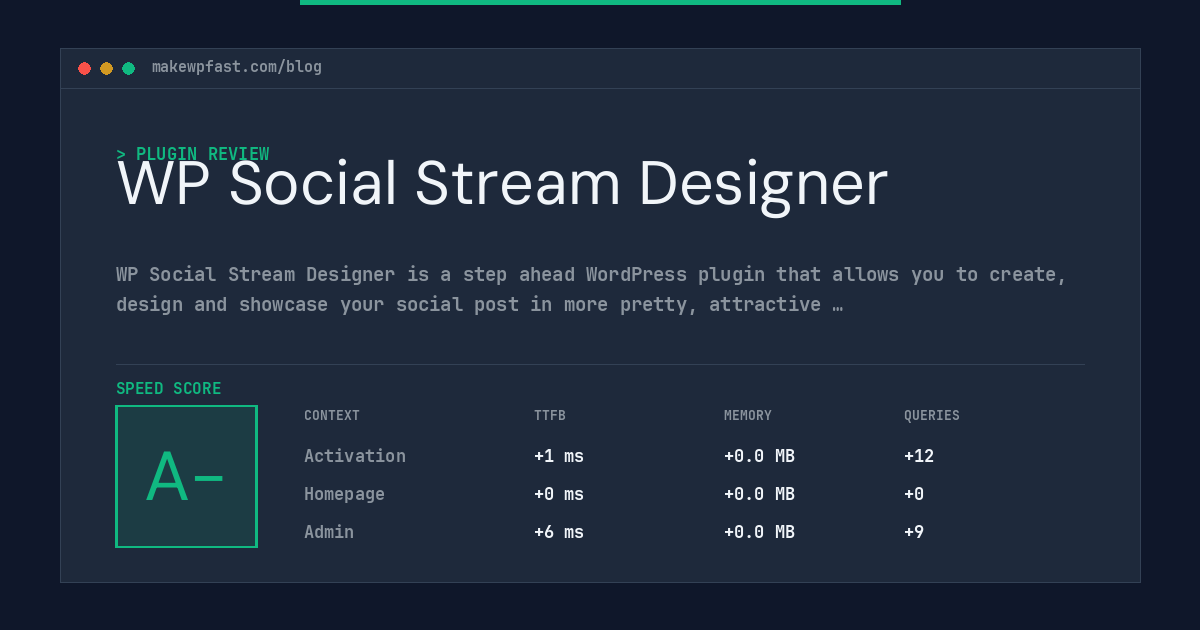Click the Admin queries value +9
The height and width of the screenshot is (630, 1200).
(x=914, y=532)
